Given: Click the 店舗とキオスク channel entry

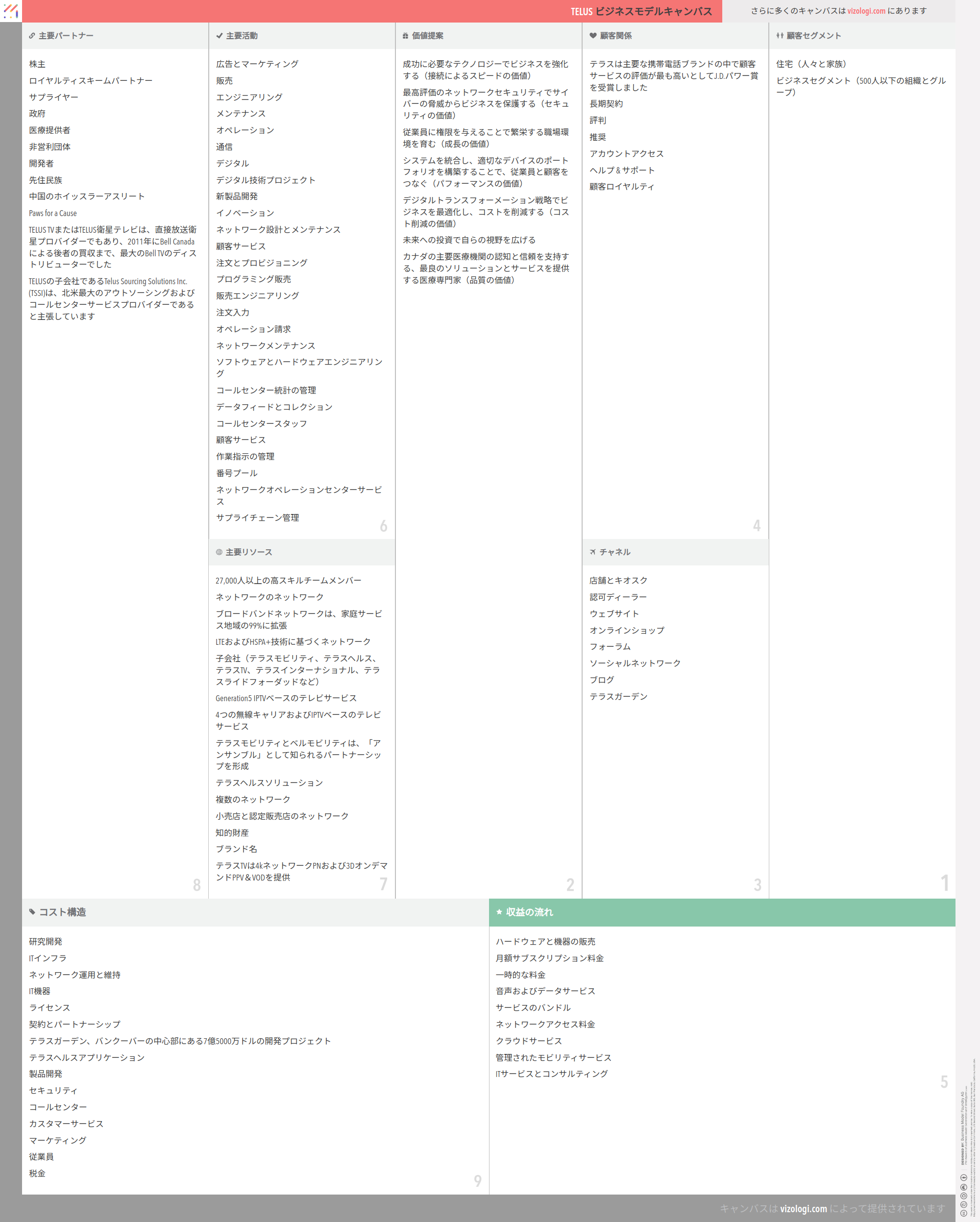Looking at the screenshot, I should (618, 581).
